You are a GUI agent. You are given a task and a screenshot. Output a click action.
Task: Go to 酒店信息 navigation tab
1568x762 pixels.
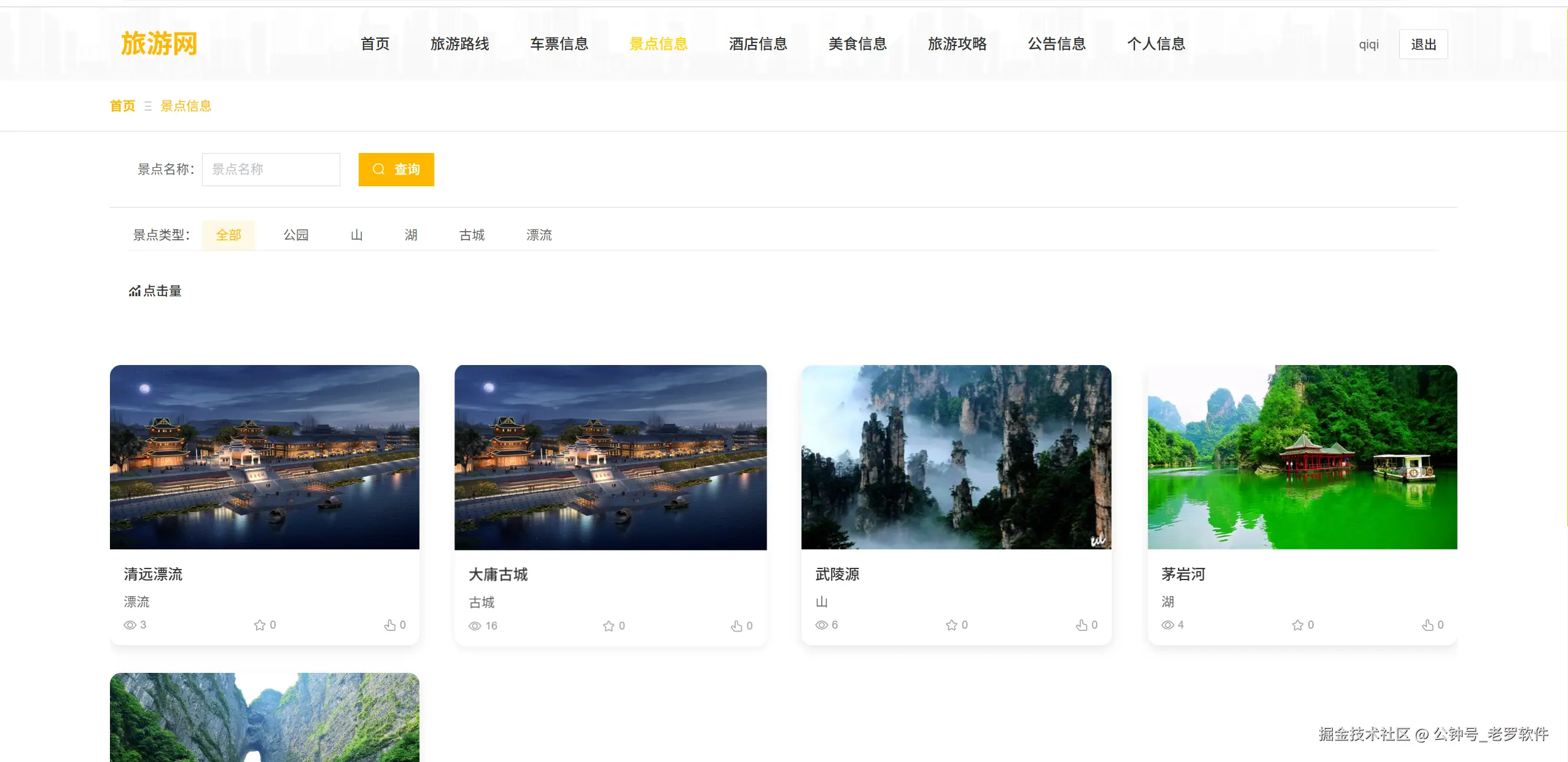(758, 44)
